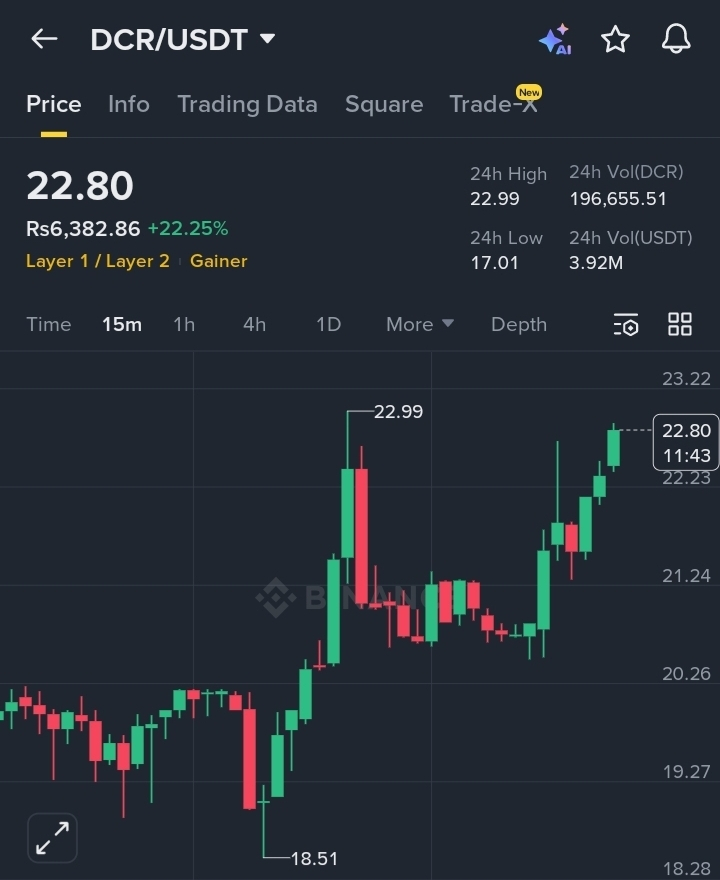This screenshot has width=720, height=880.
Task: Open the chart layout grid icon
Action: tap(680, 324)
